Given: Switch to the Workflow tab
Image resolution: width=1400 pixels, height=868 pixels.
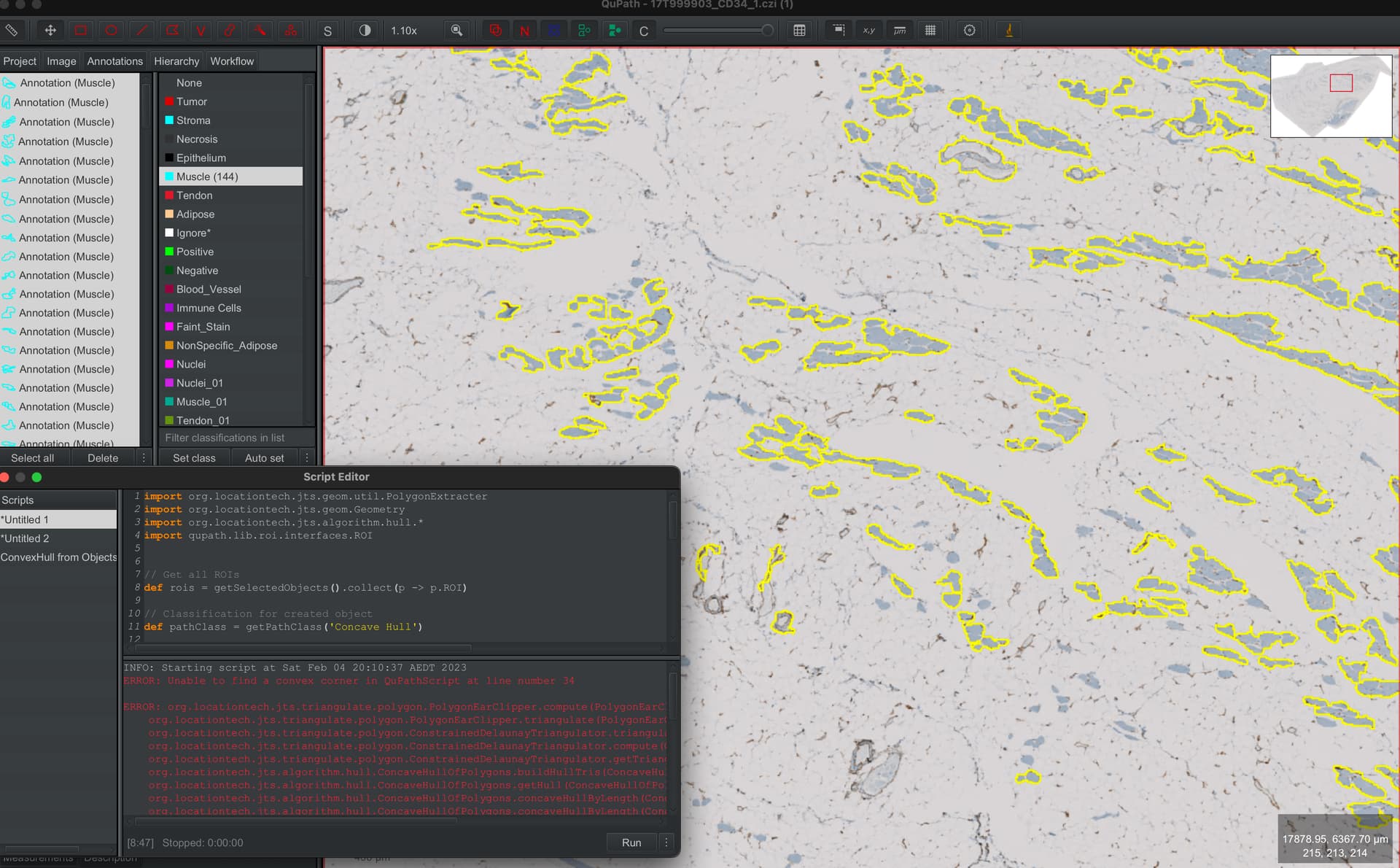Looking at the screenshot, I should pos(231,61).
